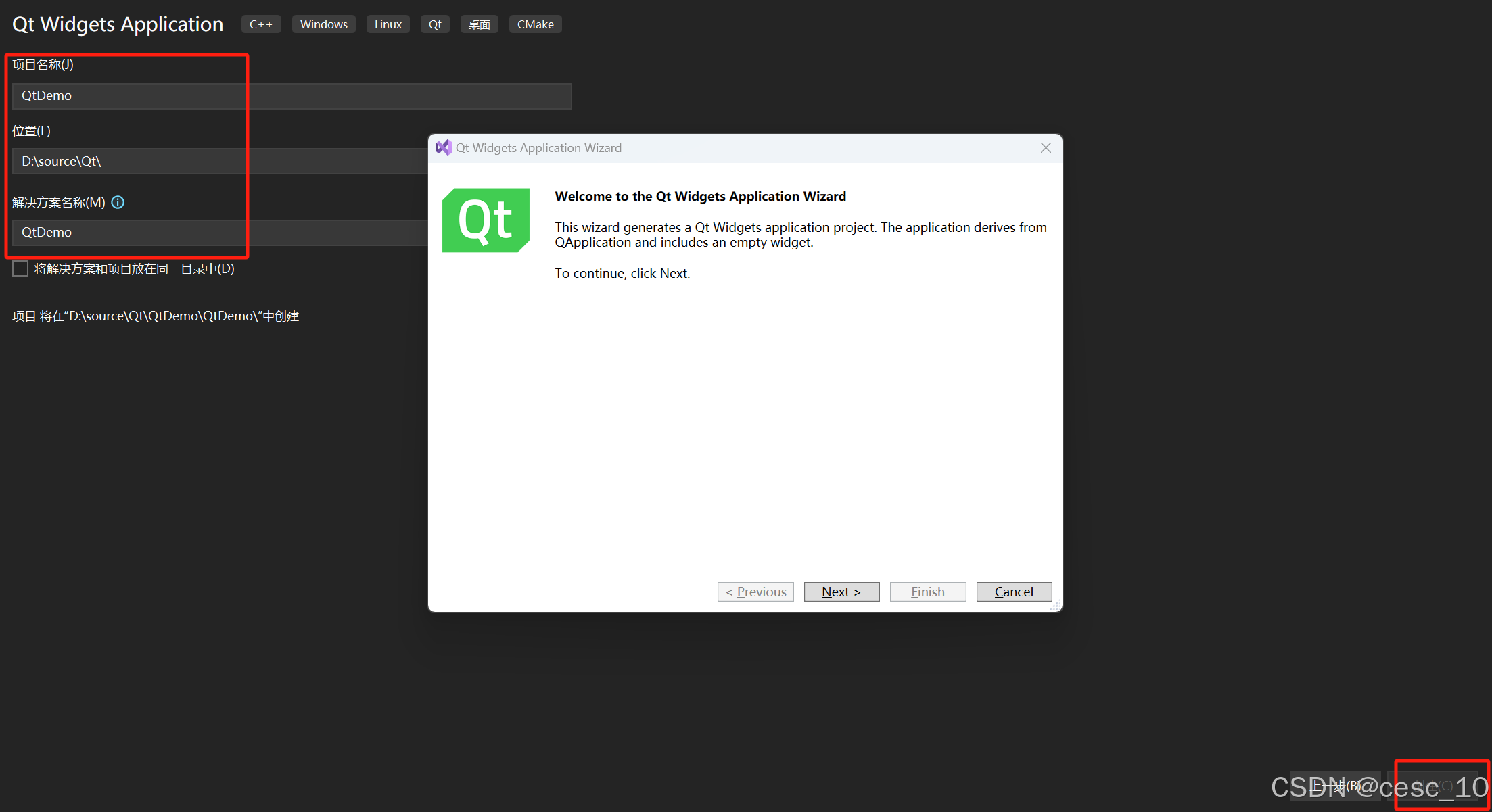
Task: Click the Linux tag
Action: coord(388,24)
